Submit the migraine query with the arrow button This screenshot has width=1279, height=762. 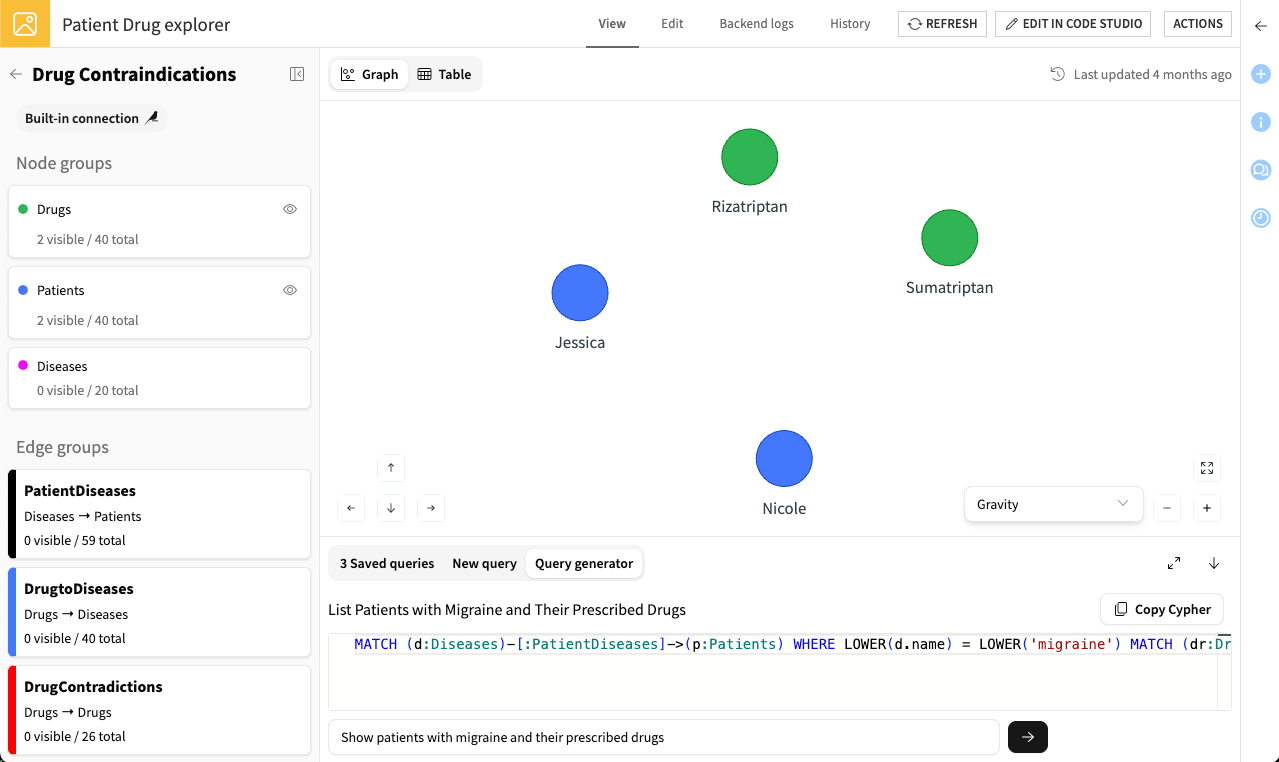pyautogui.click(x=1027, y=737)
